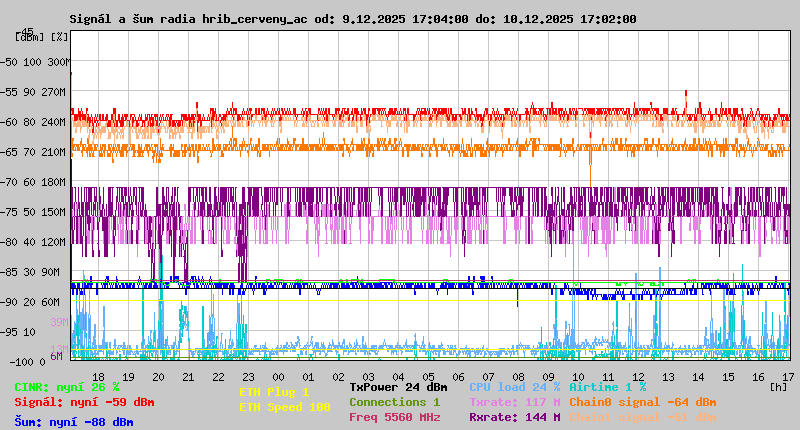Click the ETH Speed 100 legend text

(284, 407)
